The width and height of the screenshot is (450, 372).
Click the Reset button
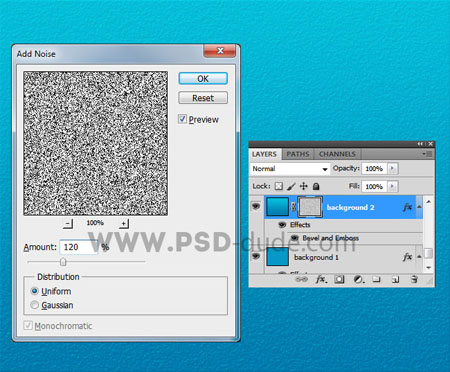pyautogui.click(x=203, y=98)
